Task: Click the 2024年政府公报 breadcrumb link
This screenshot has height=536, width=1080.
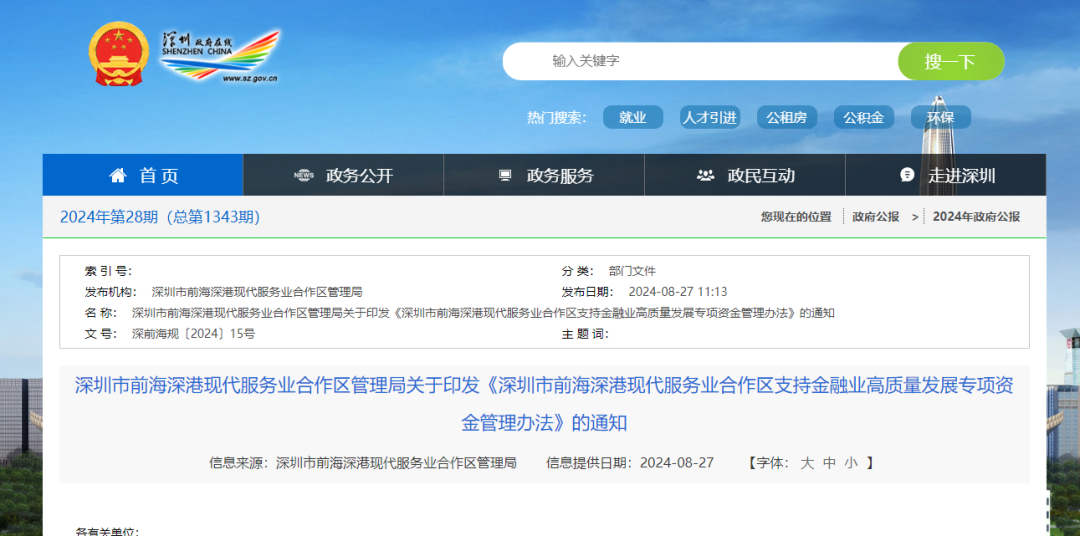Action: pos(976,217)
